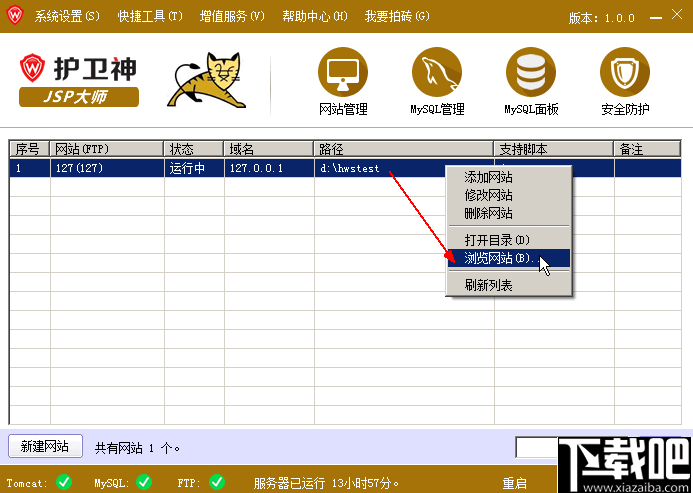The height and width of the screenshot is (493, 693).
Task: Click the Tomcat cat mascot image
Action: coord(207,80)
